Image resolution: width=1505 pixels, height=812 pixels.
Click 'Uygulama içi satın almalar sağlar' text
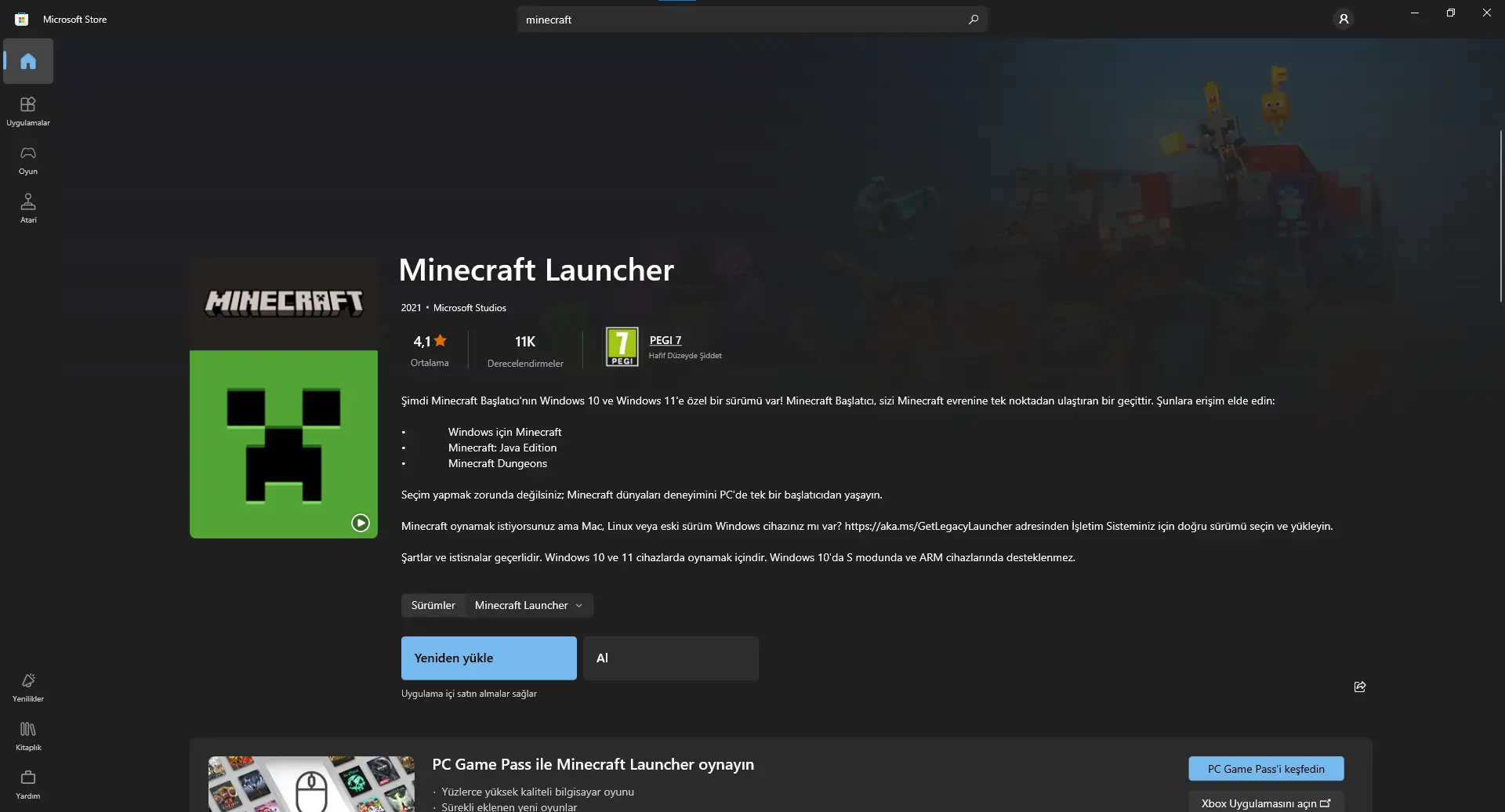pyautogui.click(x=469, y=694)
